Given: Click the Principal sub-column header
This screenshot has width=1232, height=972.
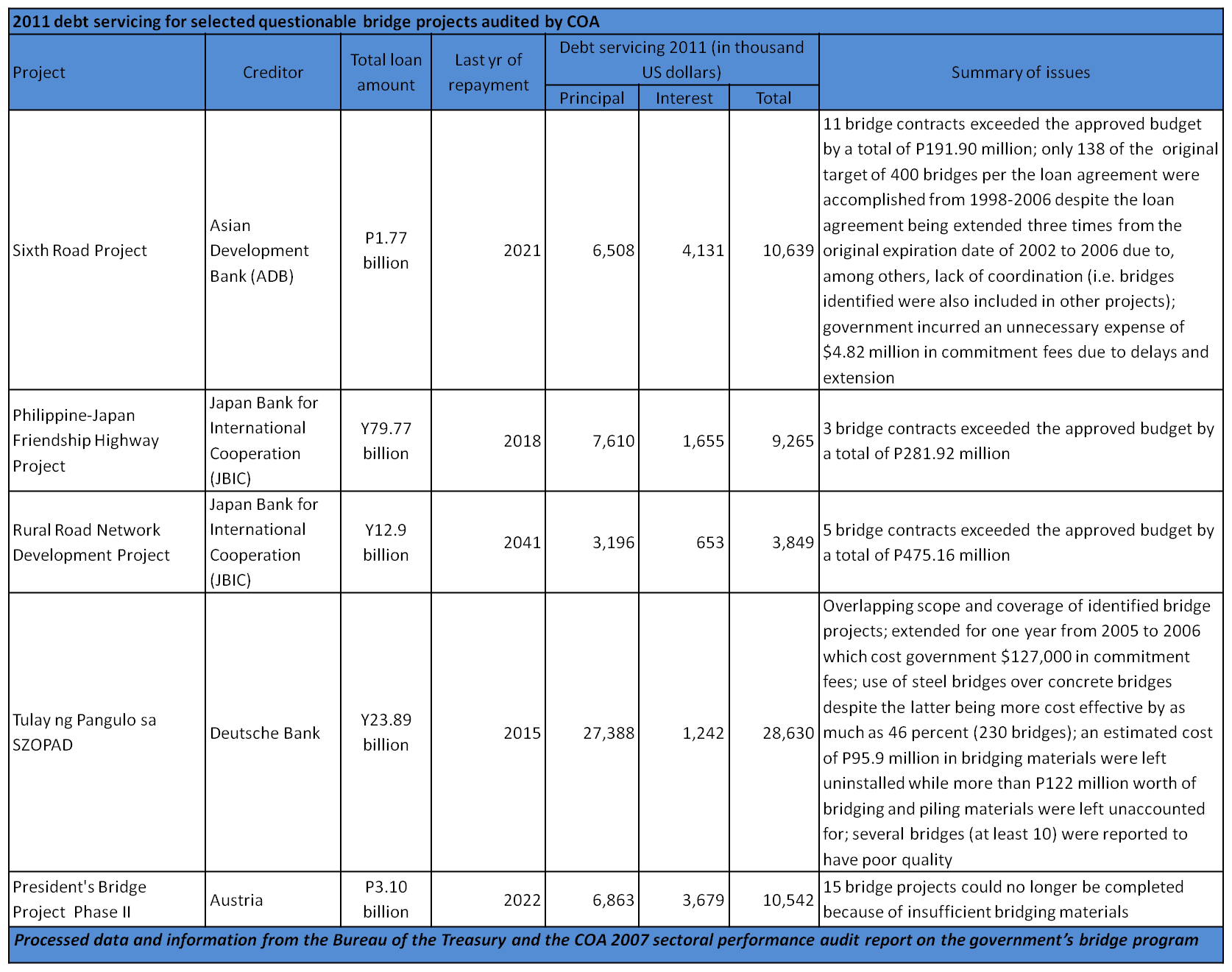Looking at the screenshot, I should point(592,98).
